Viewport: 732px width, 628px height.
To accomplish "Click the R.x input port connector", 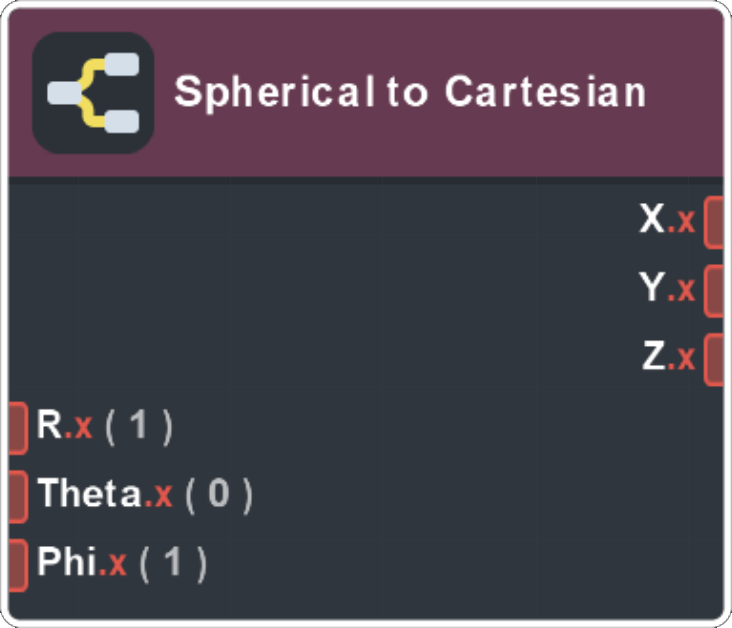I will click(x=17, y=428).
